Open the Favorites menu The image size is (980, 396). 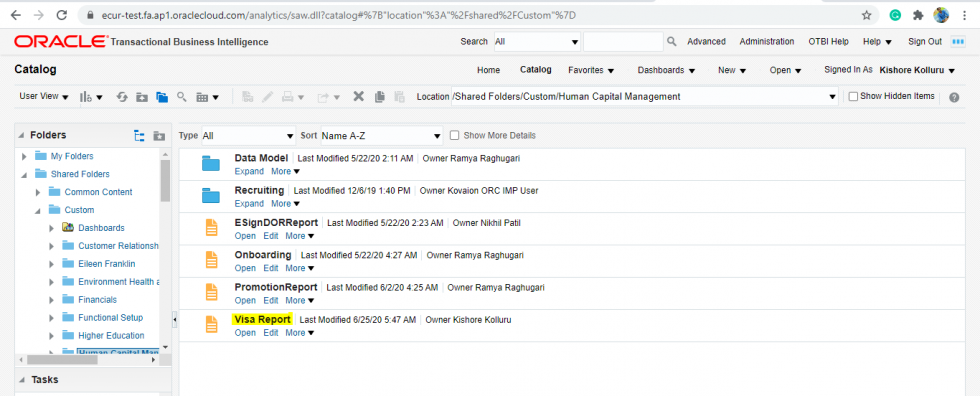click(x=591, y=70)
